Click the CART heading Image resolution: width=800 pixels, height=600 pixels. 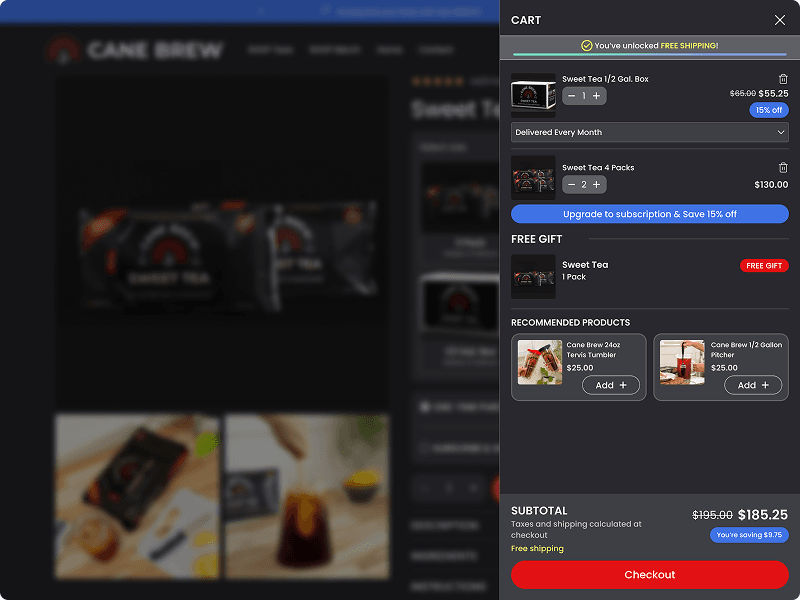[x=526, y=20]
